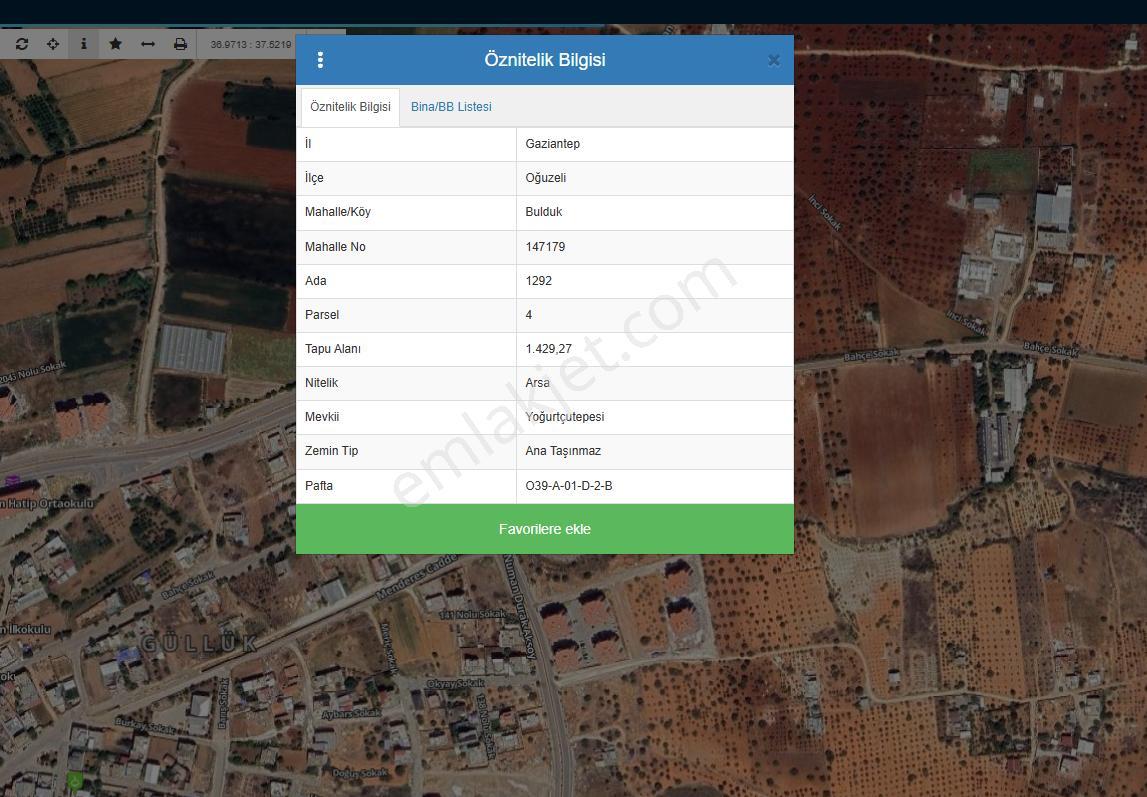The image size is (1147, 797).
Task: Click the Pafta label cell
Action: (406, 486)
